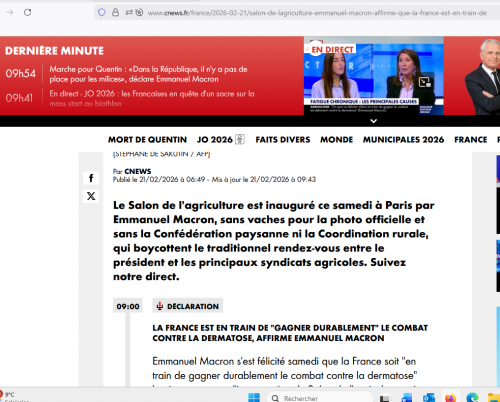Click the publication date line
Image resolution: width=500 pixels, height=402 pixels.
(214, 180)
